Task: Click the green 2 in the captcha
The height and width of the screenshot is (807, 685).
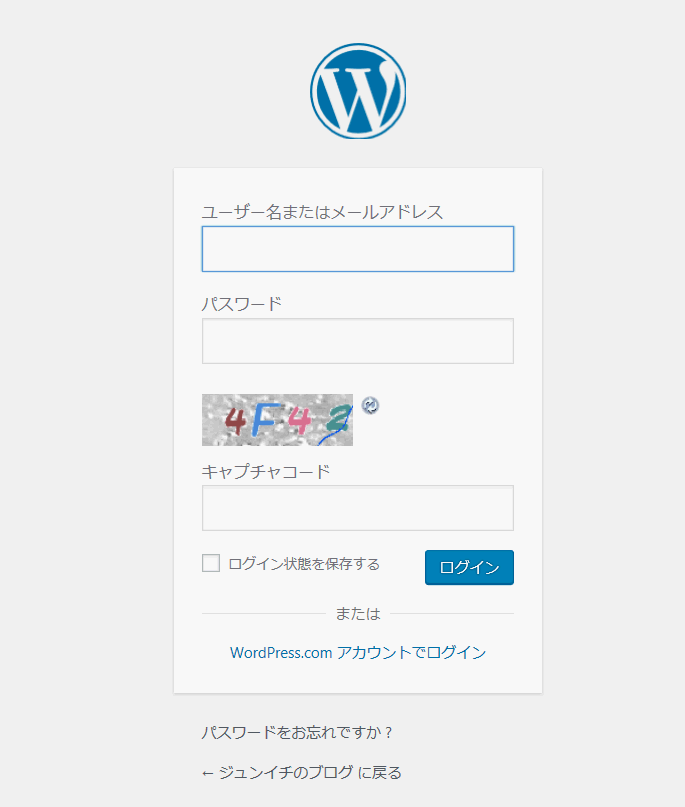Action: coord(338,418)
